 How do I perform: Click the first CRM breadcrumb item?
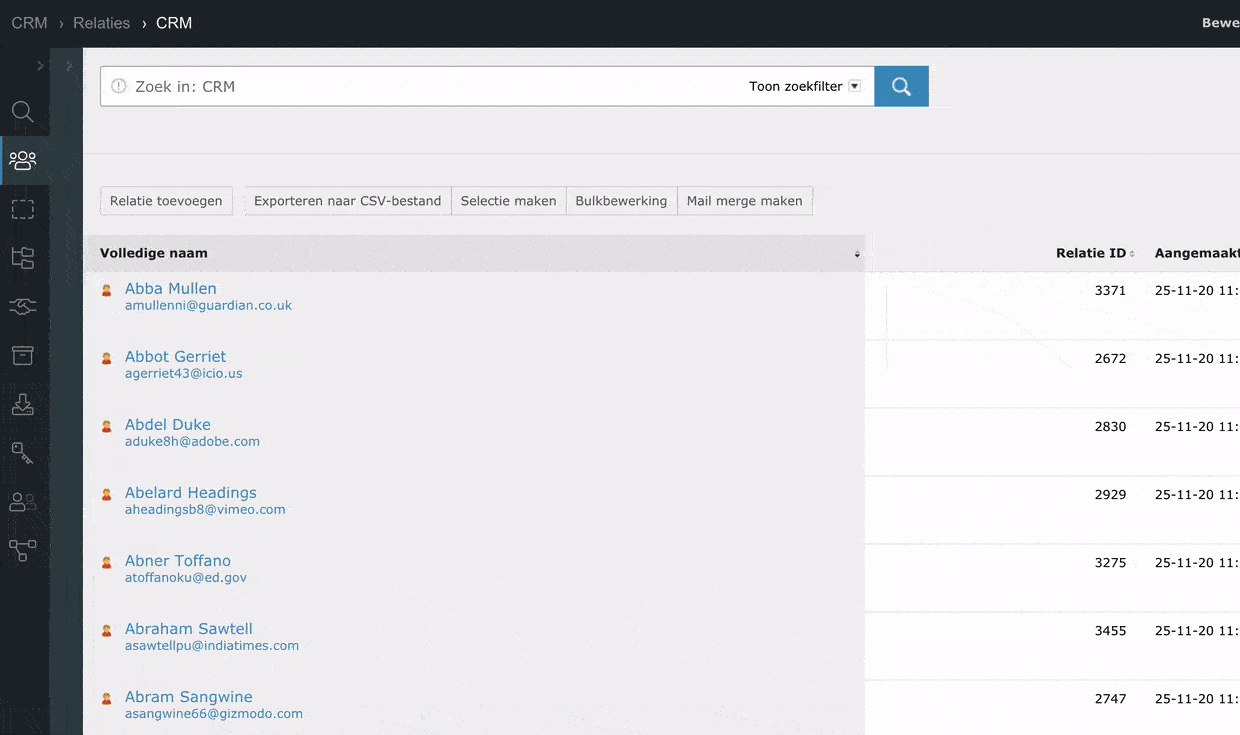click(x=29, y=23)
